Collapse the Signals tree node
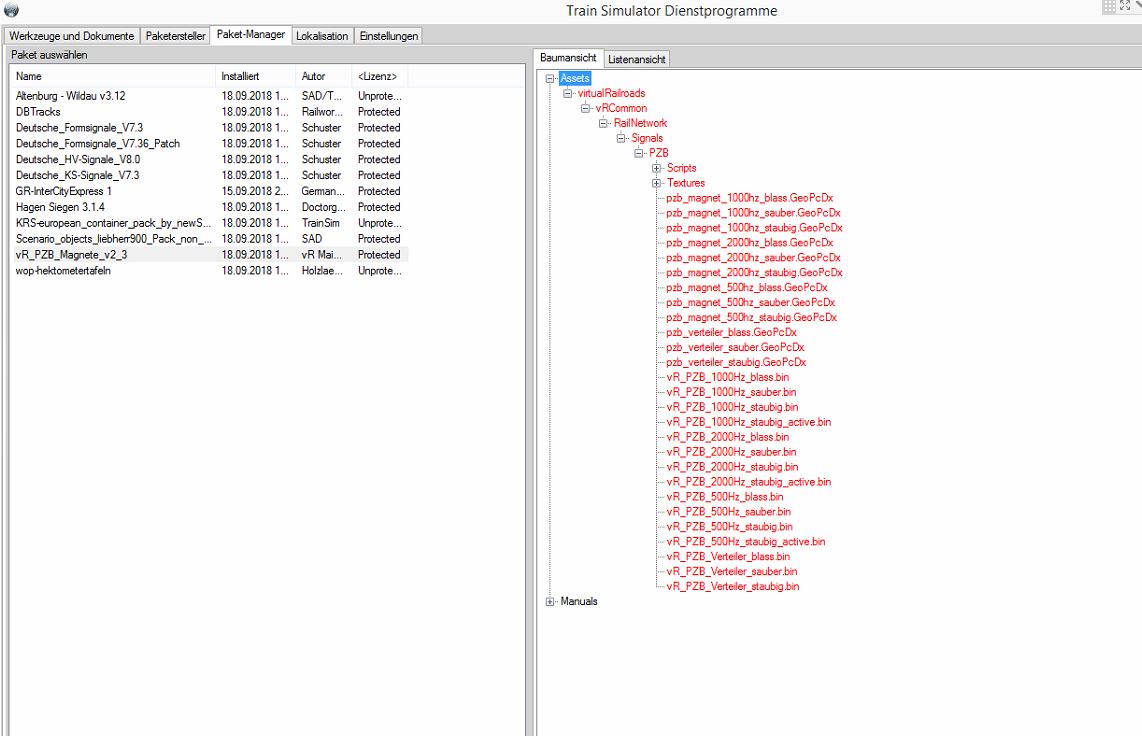 [621, 138]
